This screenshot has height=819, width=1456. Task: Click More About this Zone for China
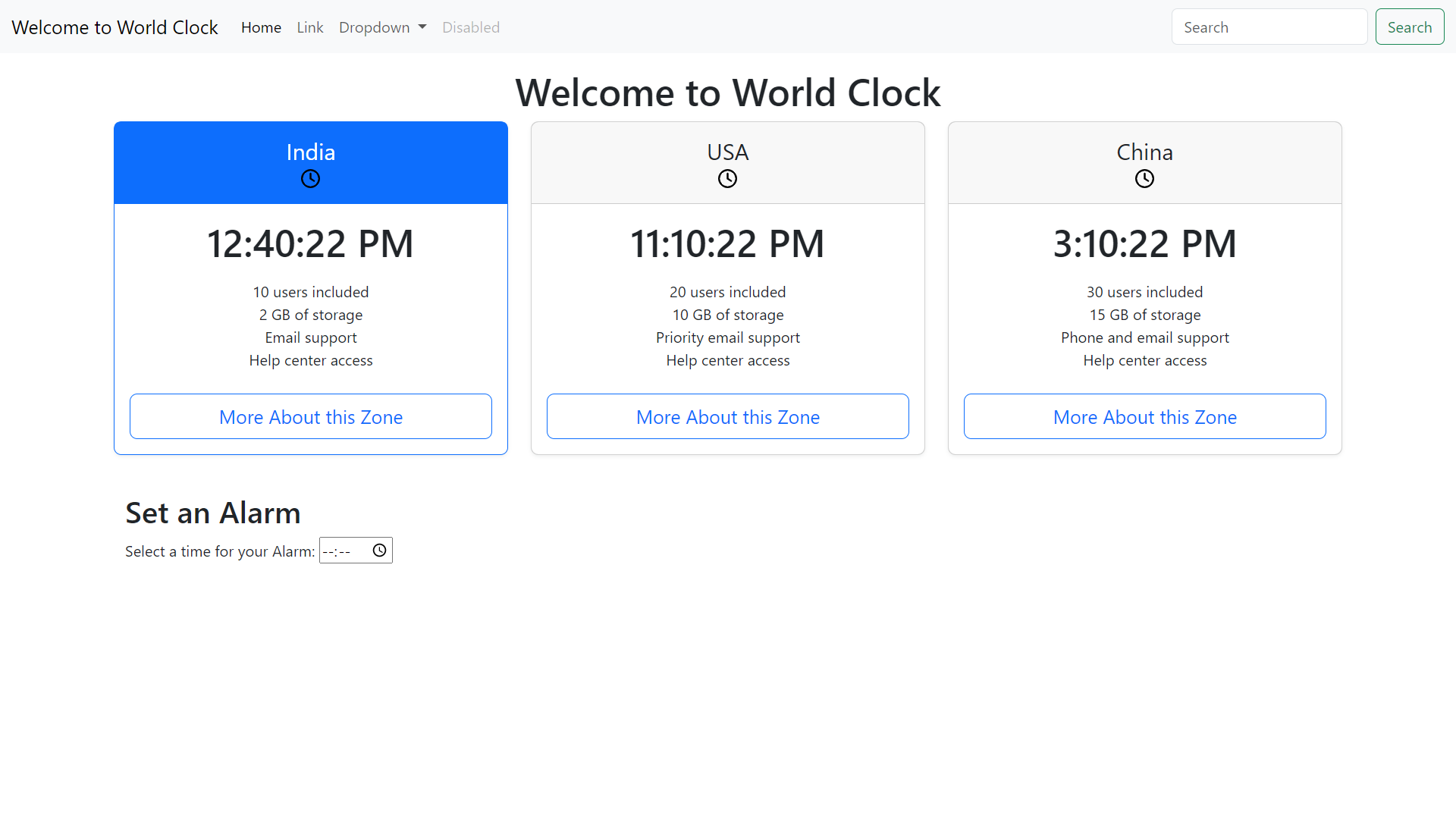[1144, 416]
